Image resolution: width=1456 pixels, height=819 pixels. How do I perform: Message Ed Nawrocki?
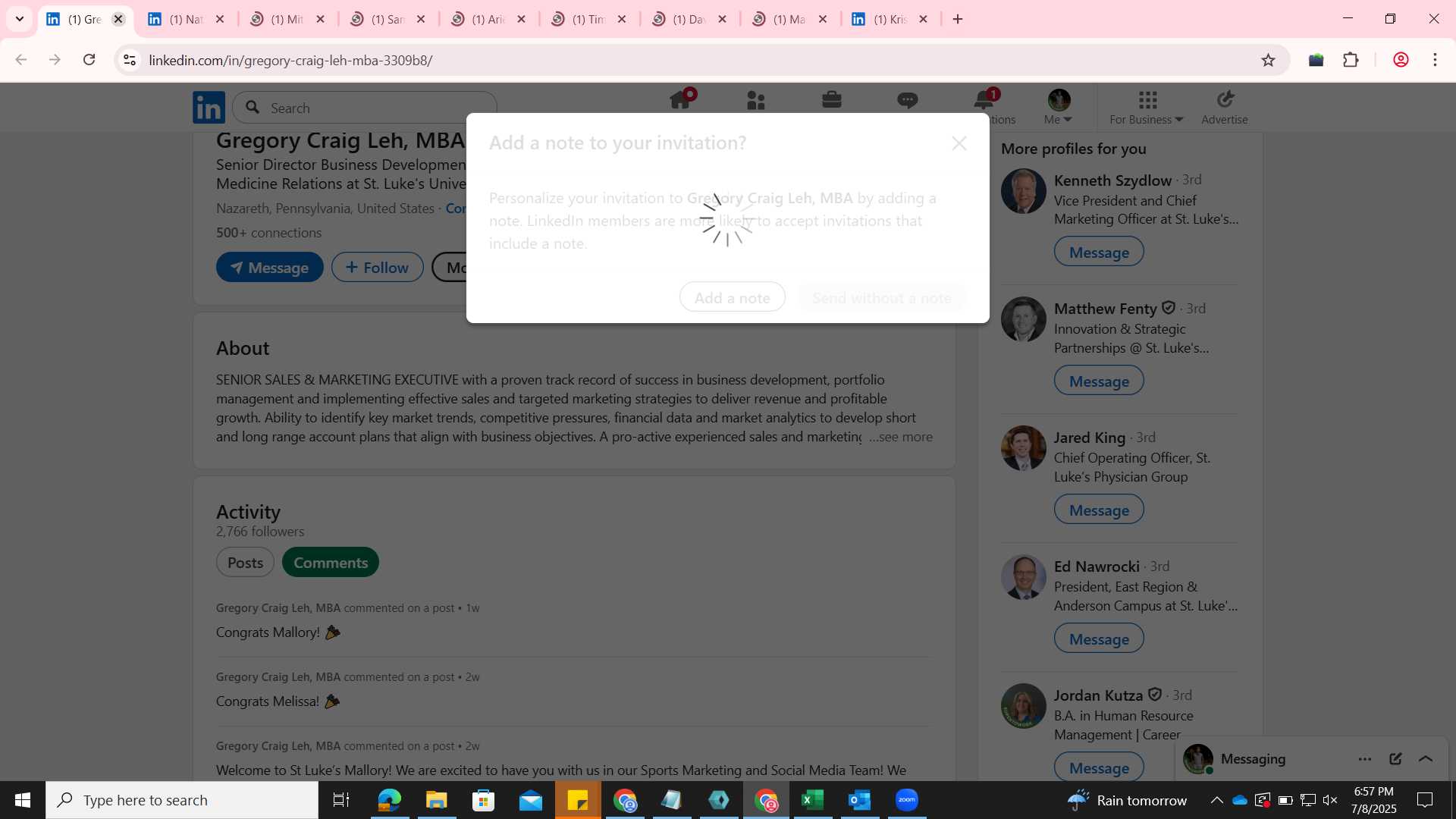coord(1099,639)
